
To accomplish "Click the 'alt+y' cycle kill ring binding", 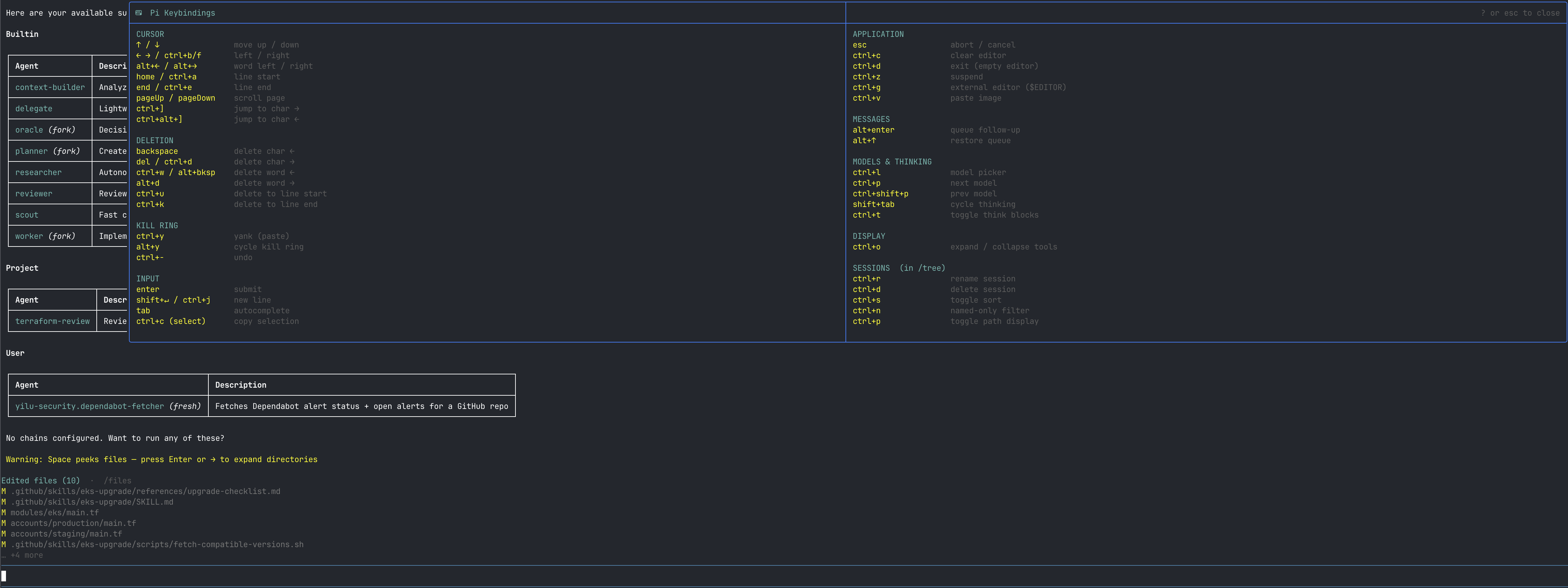I will pos(148,246).
